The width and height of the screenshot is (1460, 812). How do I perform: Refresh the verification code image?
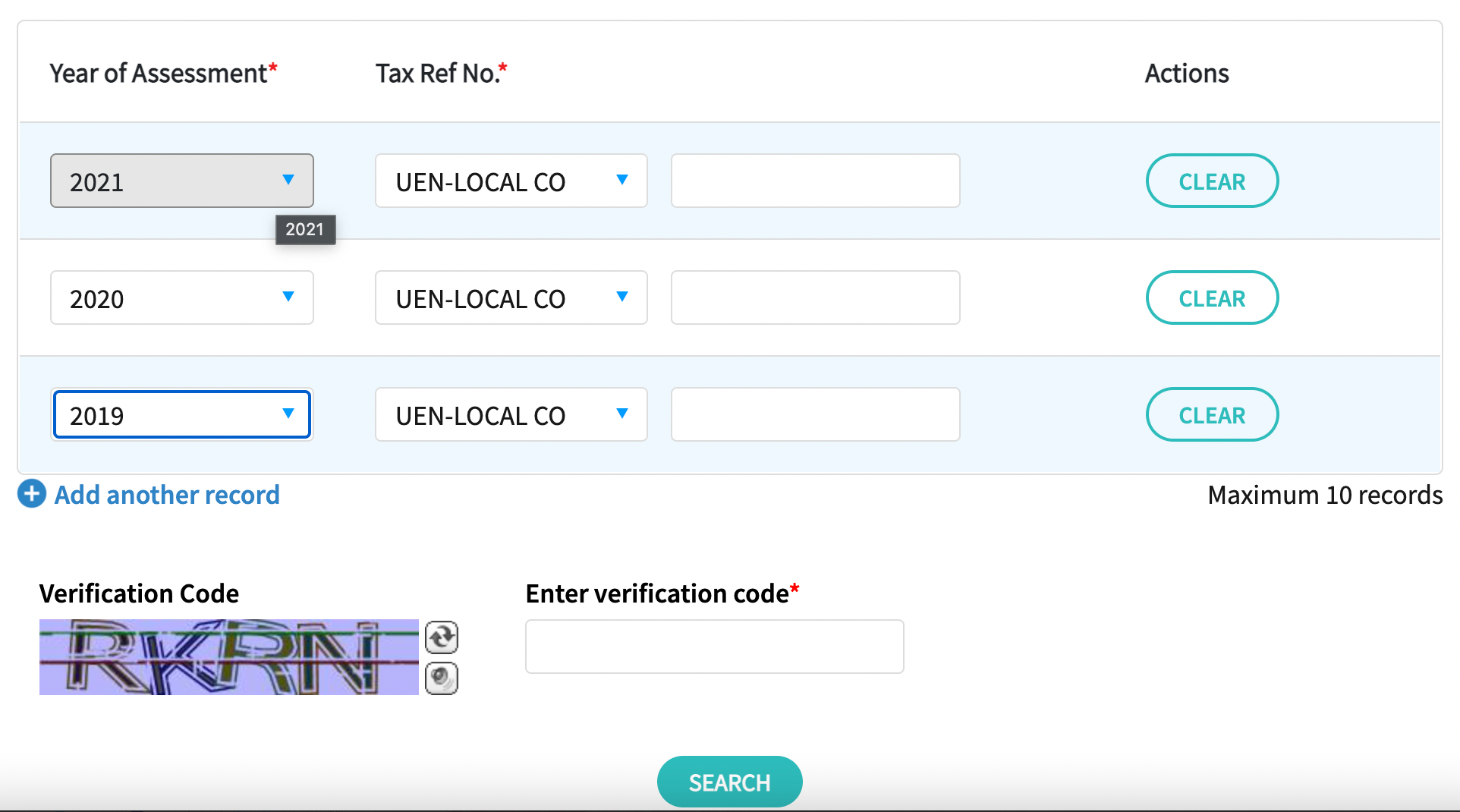point(442,637)
